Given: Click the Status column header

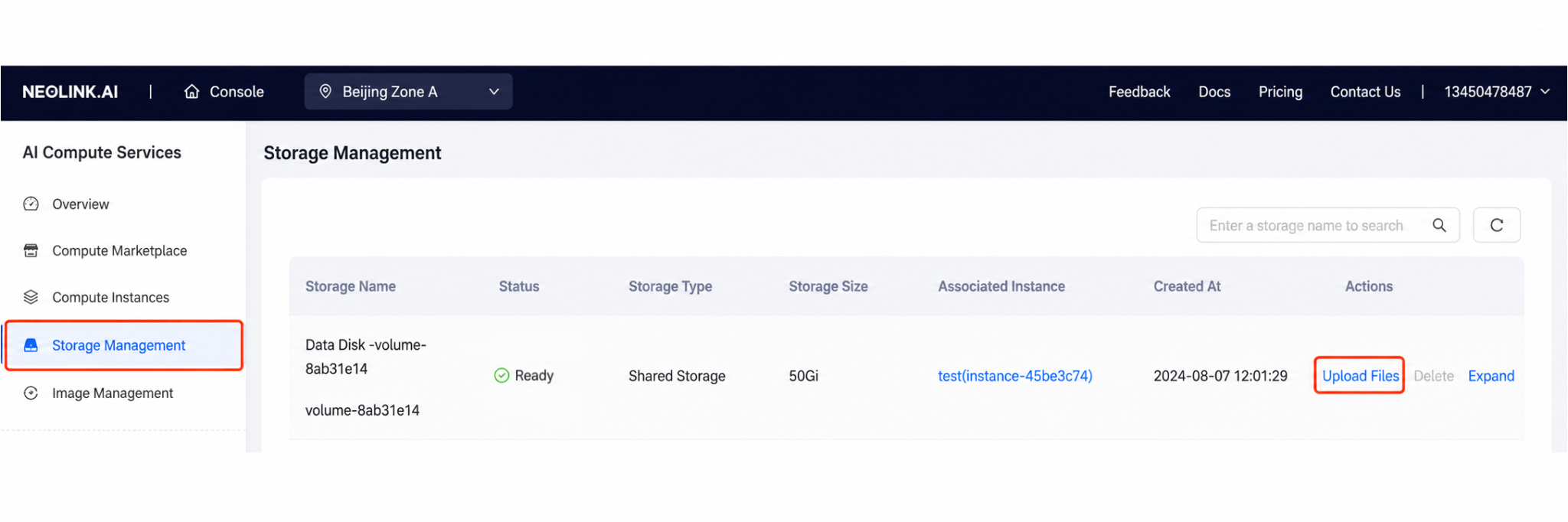Looking at the screenshot, I should point(519,286).
